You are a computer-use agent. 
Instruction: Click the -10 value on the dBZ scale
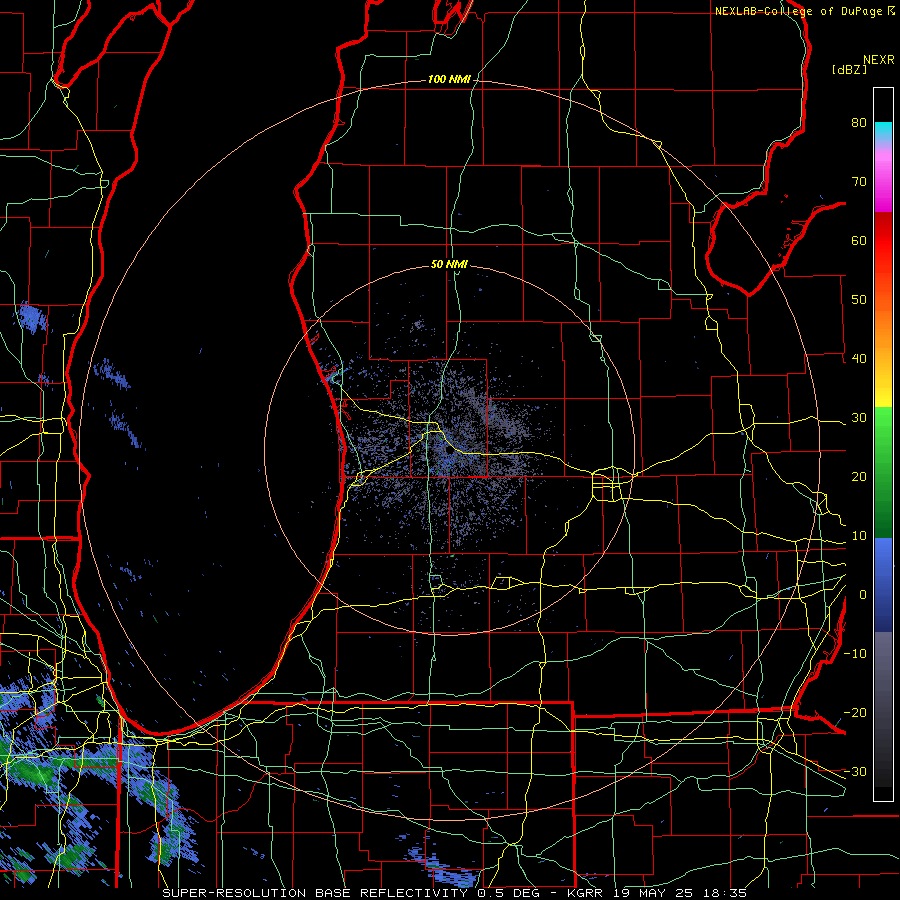click(855, 654)
